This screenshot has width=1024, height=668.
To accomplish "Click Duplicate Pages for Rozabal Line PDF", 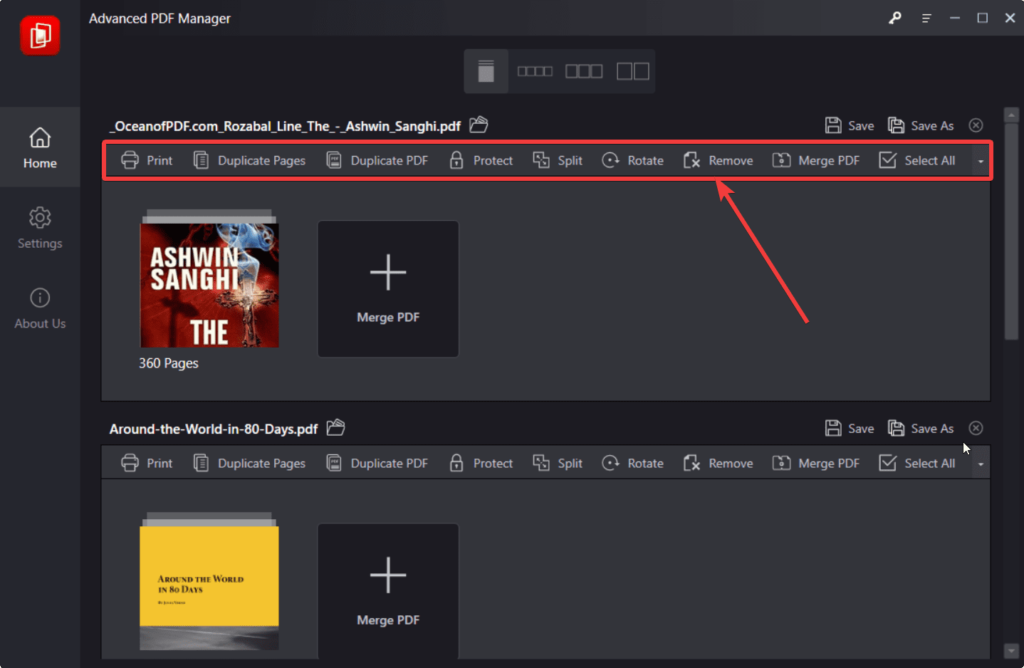I will coord(249,161).
